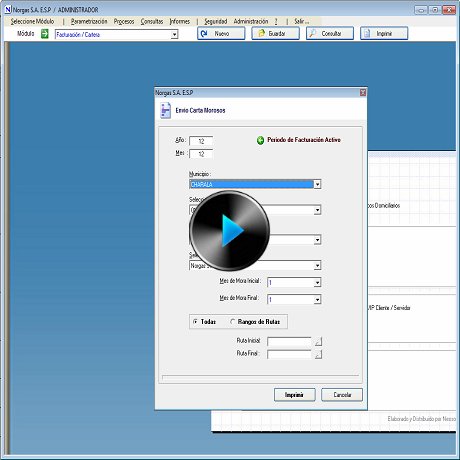Open the Mes de Mora Final dropdown
Viewport: 460px width, 460px height.
[317, 300]
